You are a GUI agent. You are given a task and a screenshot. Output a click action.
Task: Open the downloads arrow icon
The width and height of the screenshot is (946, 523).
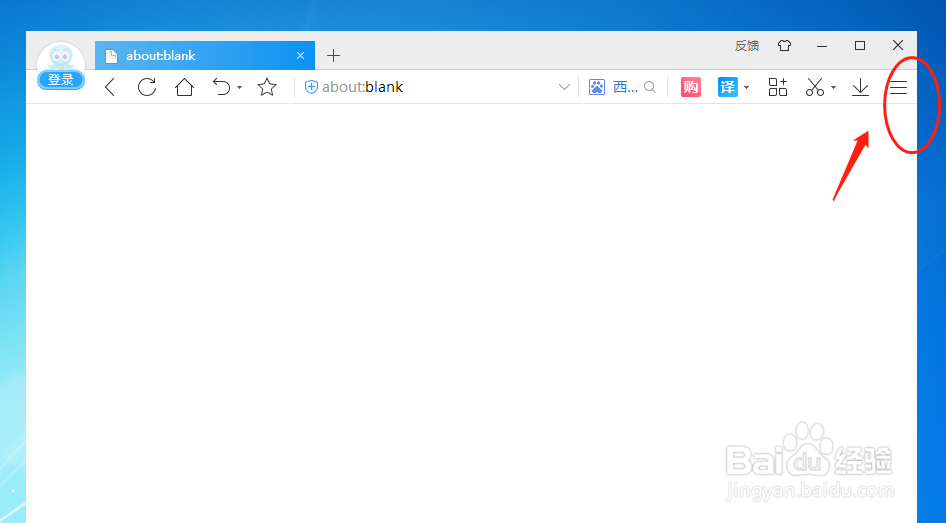point(860,87)
